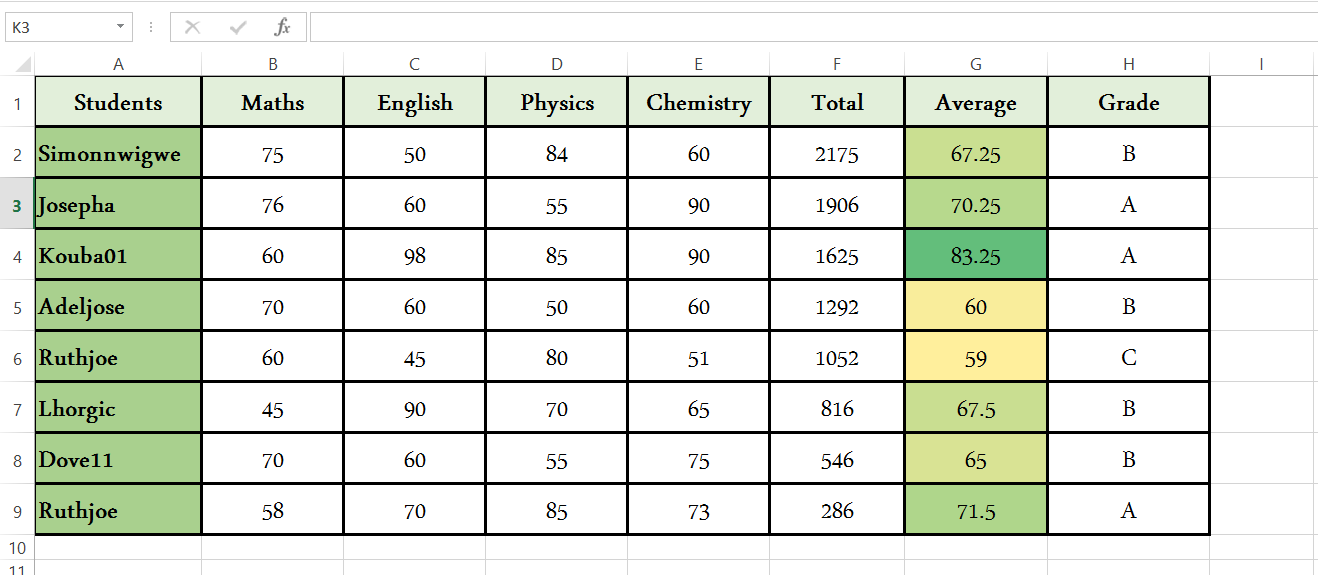Click inside the formula bar input

[800, 28]
